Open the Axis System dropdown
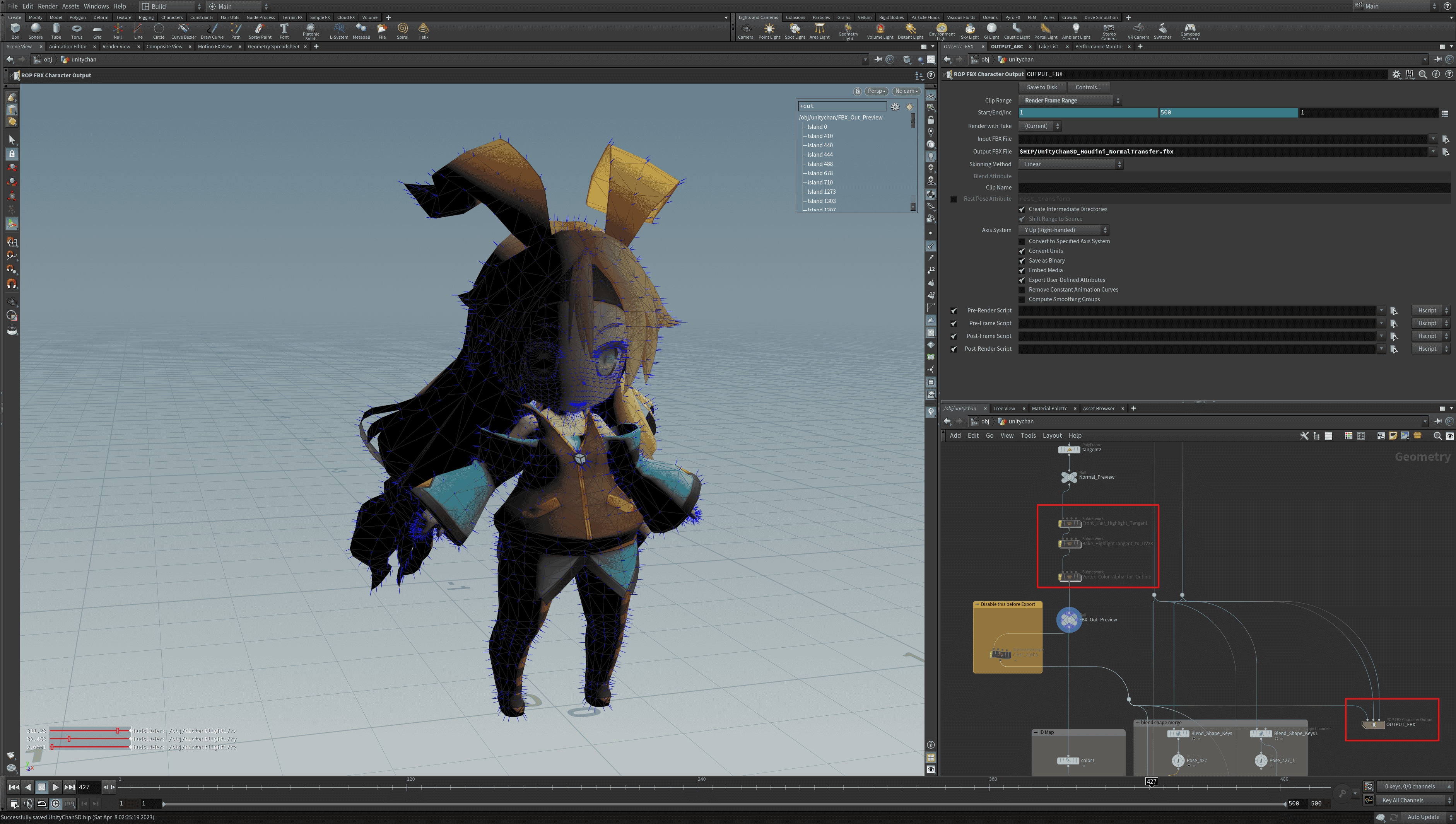Viewport: 1456px width, 824px height. coord(1063,230)
